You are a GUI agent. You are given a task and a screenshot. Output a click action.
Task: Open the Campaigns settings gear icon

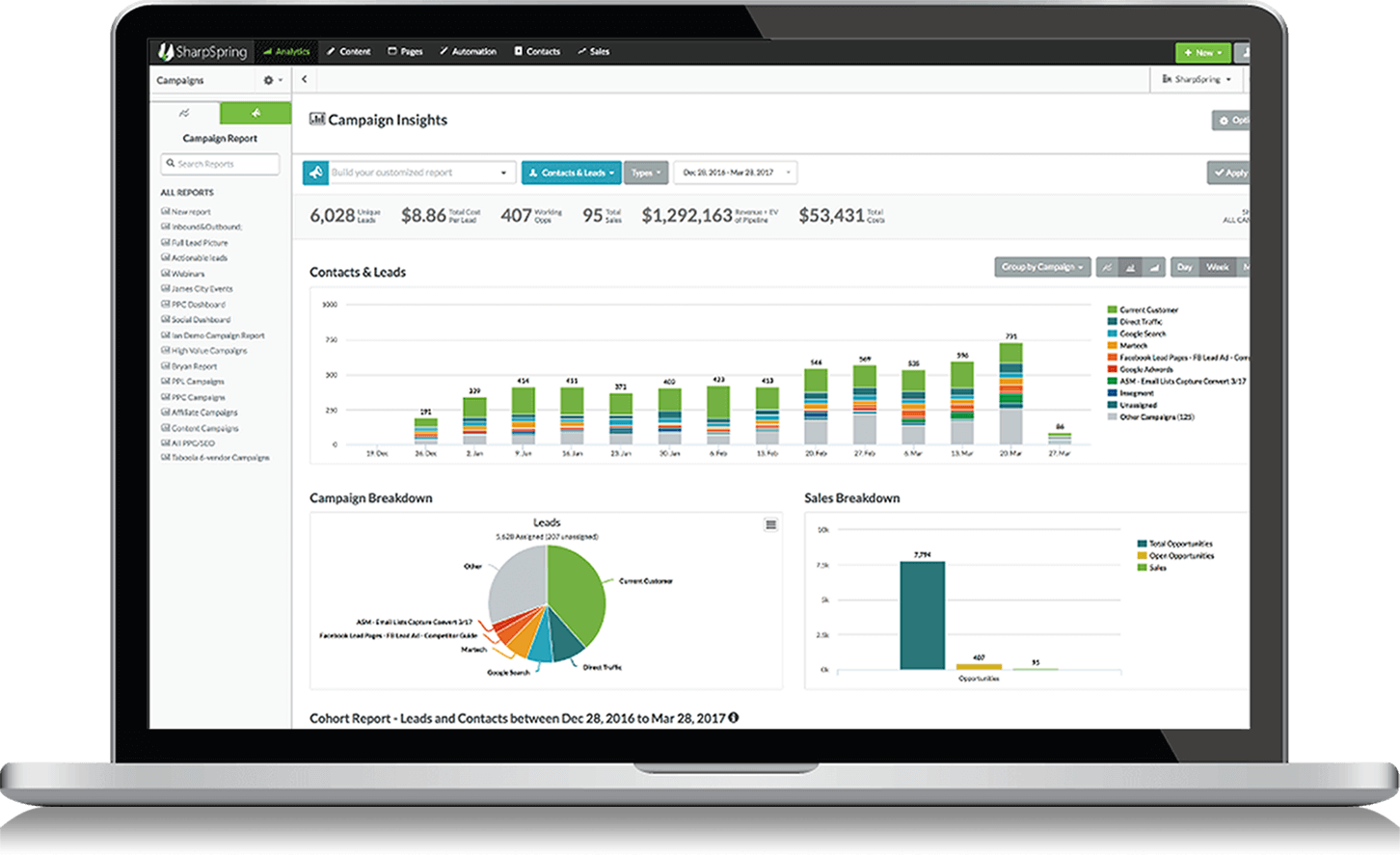click(268, 80)
